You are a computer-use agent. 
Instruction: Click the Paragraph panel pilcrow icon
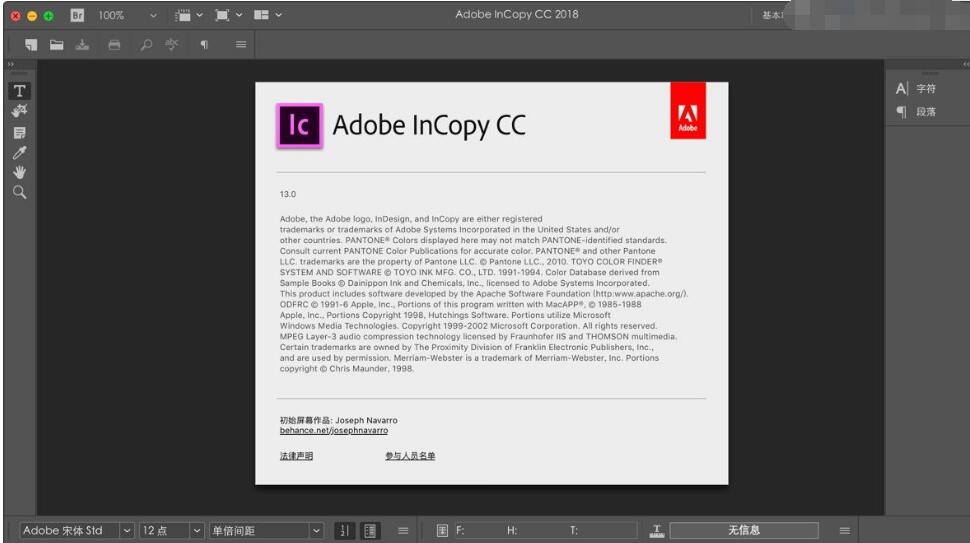[x=901, y=112]
